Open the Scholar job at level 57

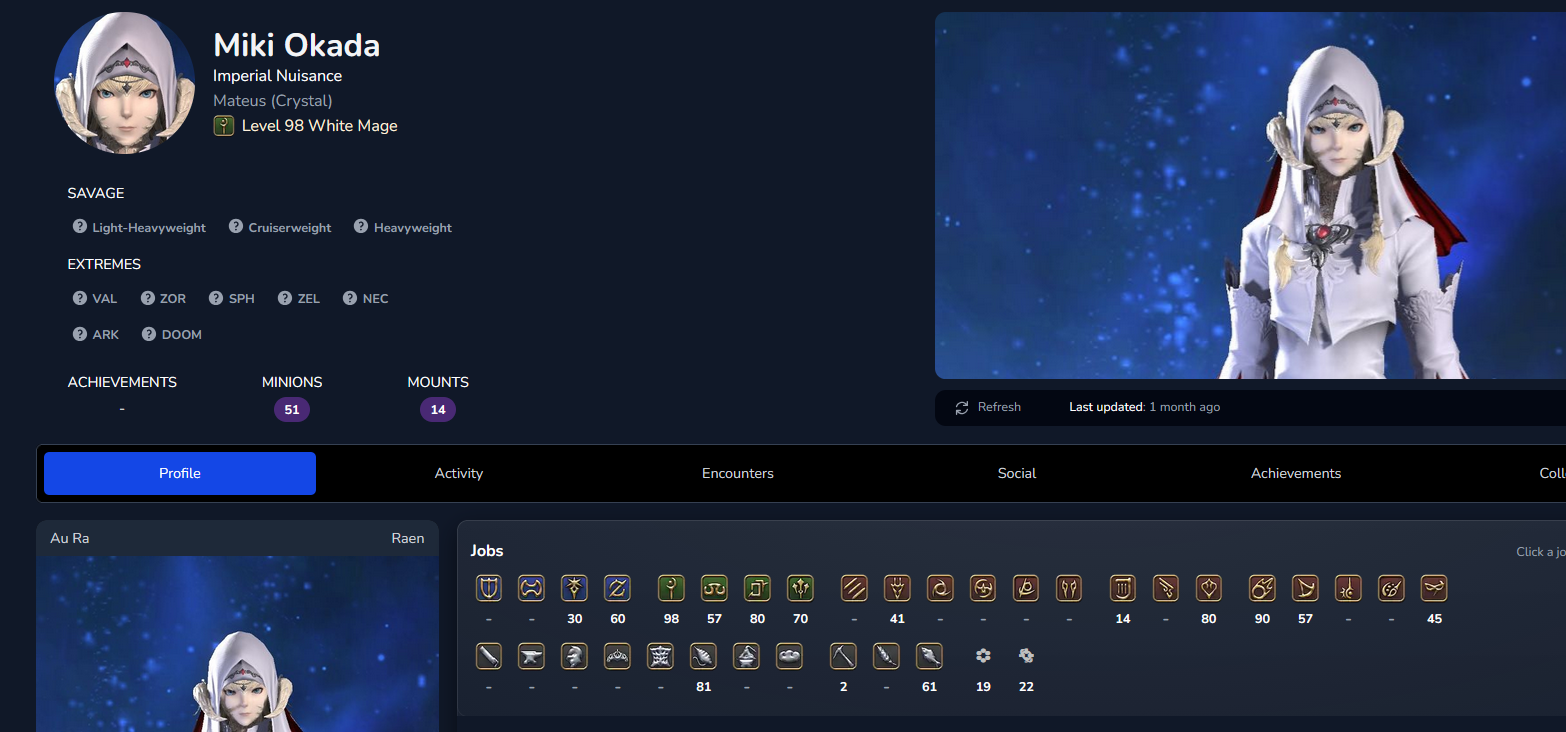point(714,588)
